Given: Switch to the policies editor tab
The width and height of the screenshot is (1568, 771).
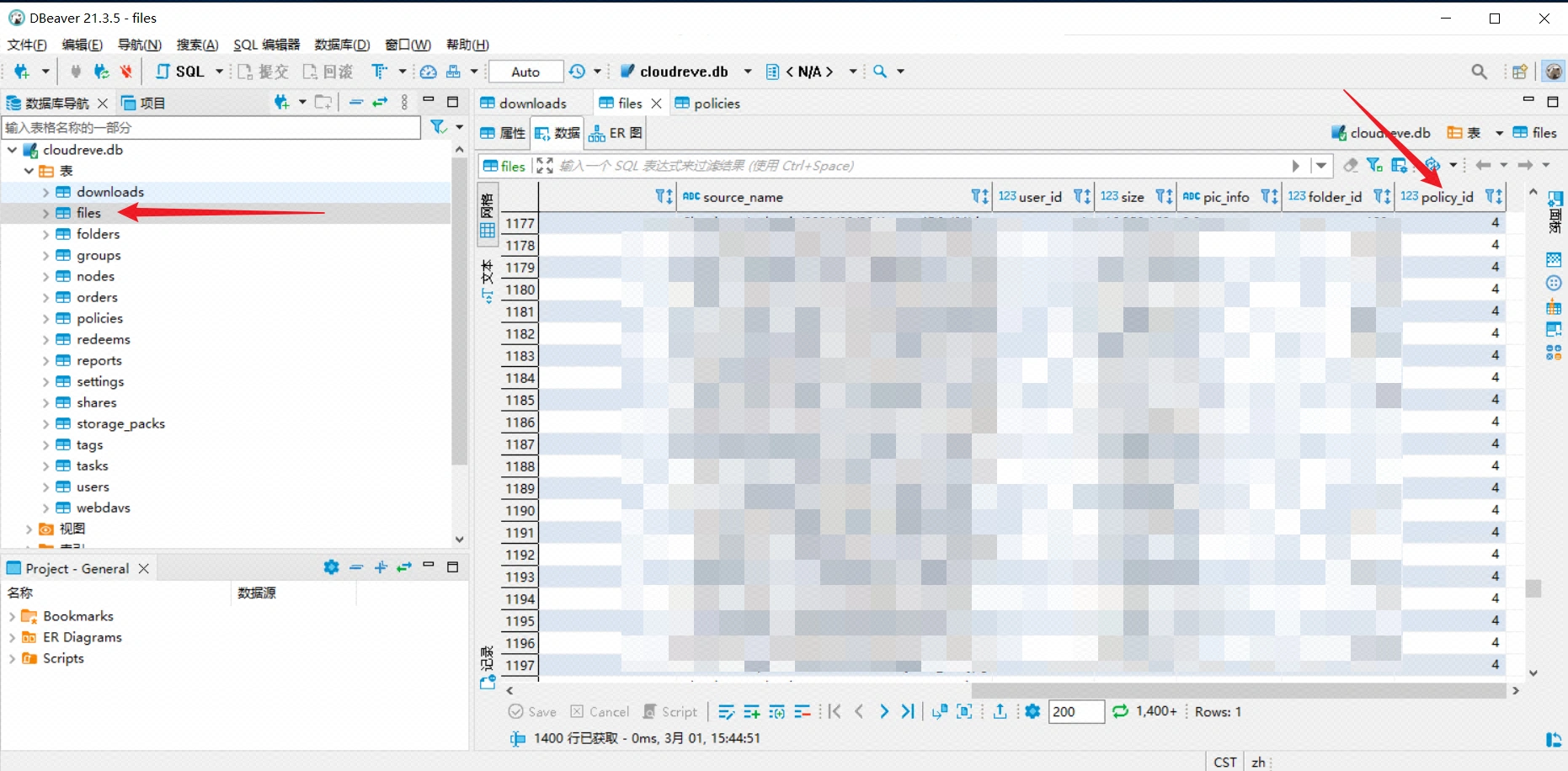Looking at the screenshot, I should click(x=707, y=103).
